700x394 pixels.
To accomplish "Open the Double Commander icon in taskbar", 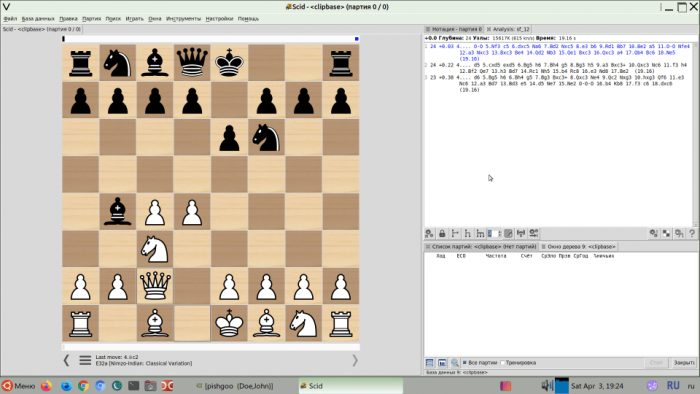I will click(167, 386).
